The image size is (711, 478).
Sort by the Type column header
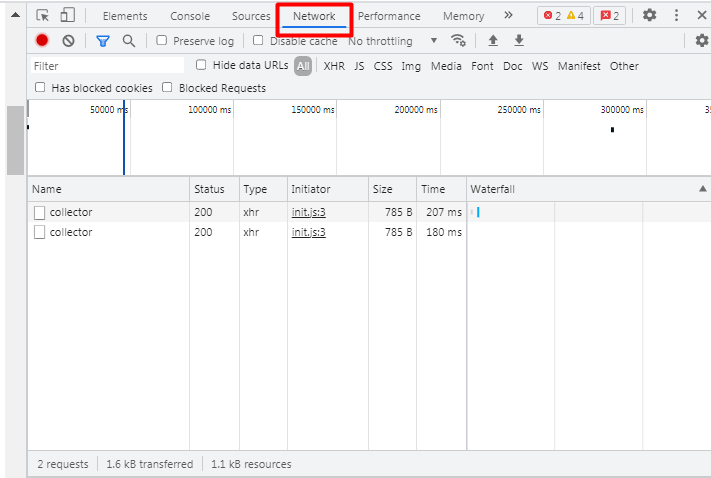tap(263, 189)
